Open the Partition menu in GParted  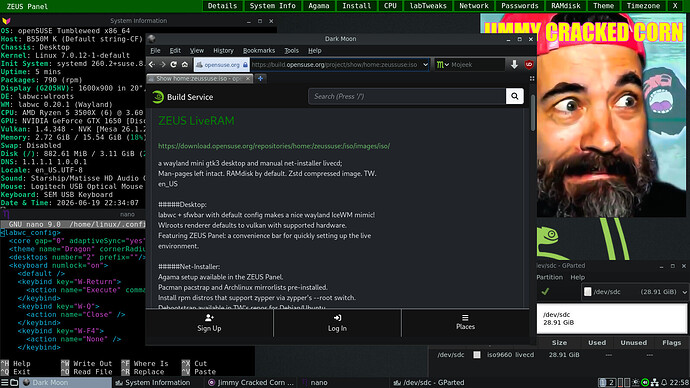pos(549,277)
